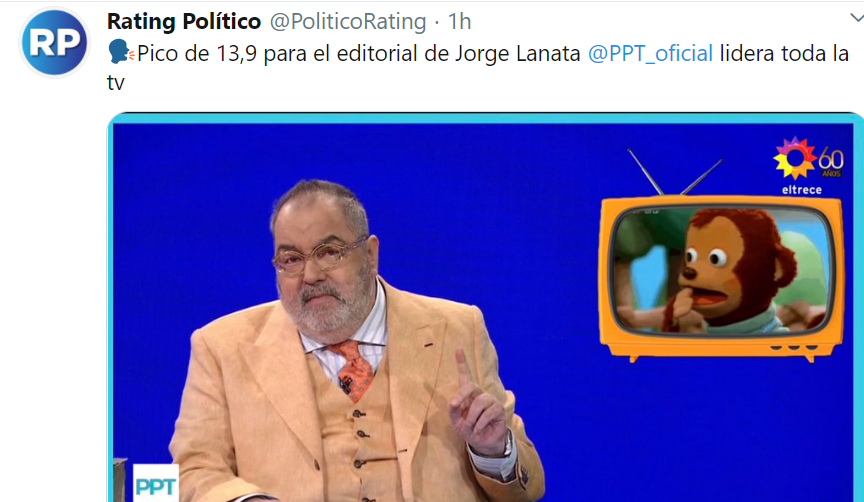Click the words 'lidera toda la'
Image resolution: width=864 pixels, height=502 pixels.
click(784, 53)
